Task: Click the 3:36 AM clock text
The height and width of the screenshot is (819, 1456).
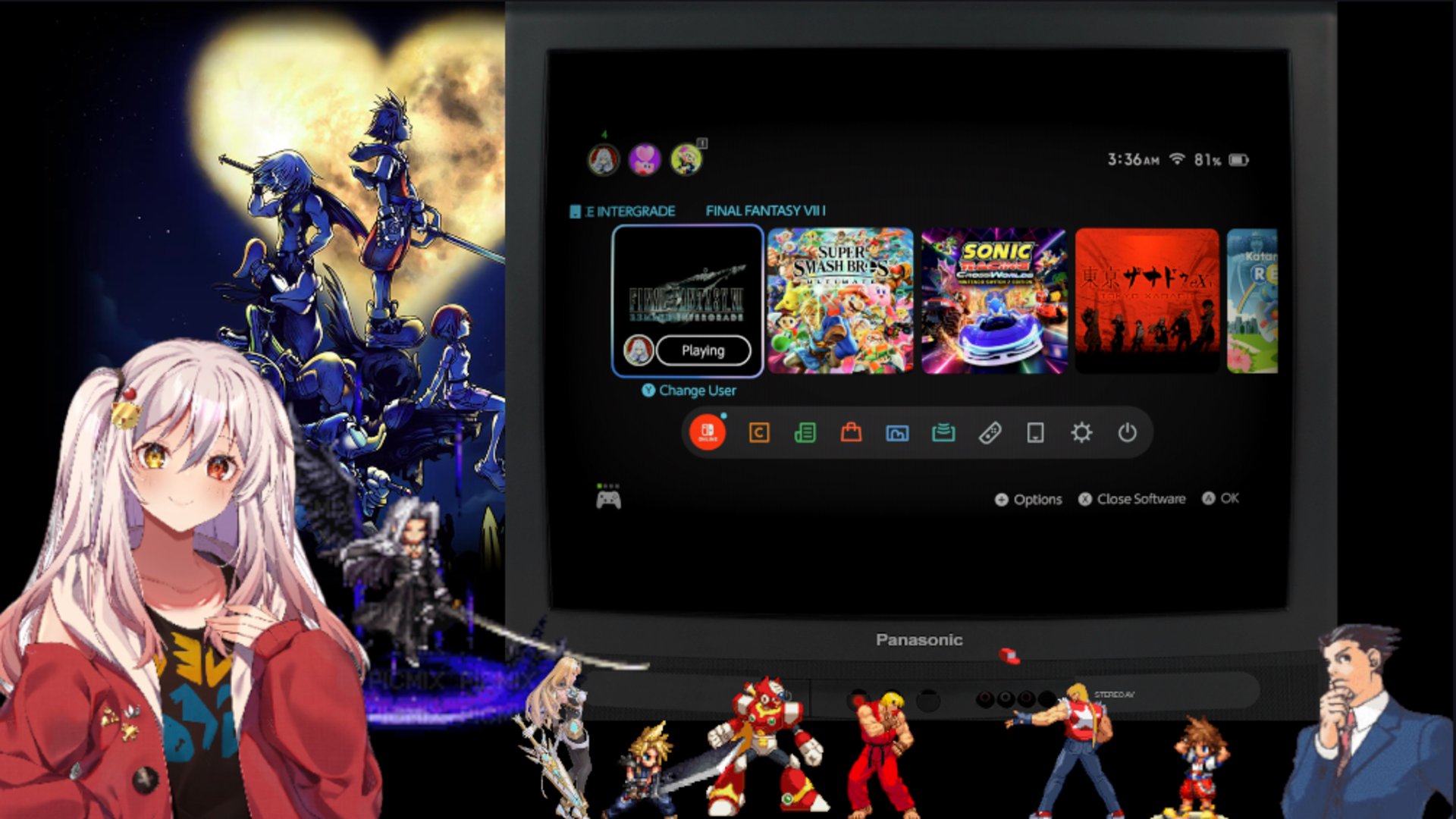Action: (x=1133, y=159)
